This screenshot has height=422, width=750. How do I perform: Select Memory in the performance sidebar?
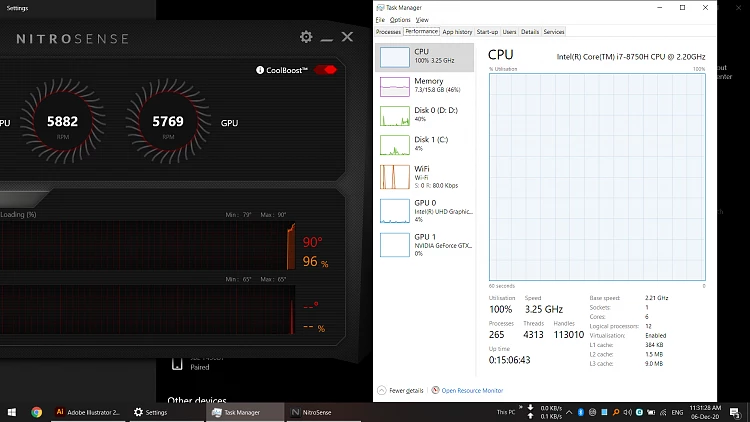tap(425, 86)
